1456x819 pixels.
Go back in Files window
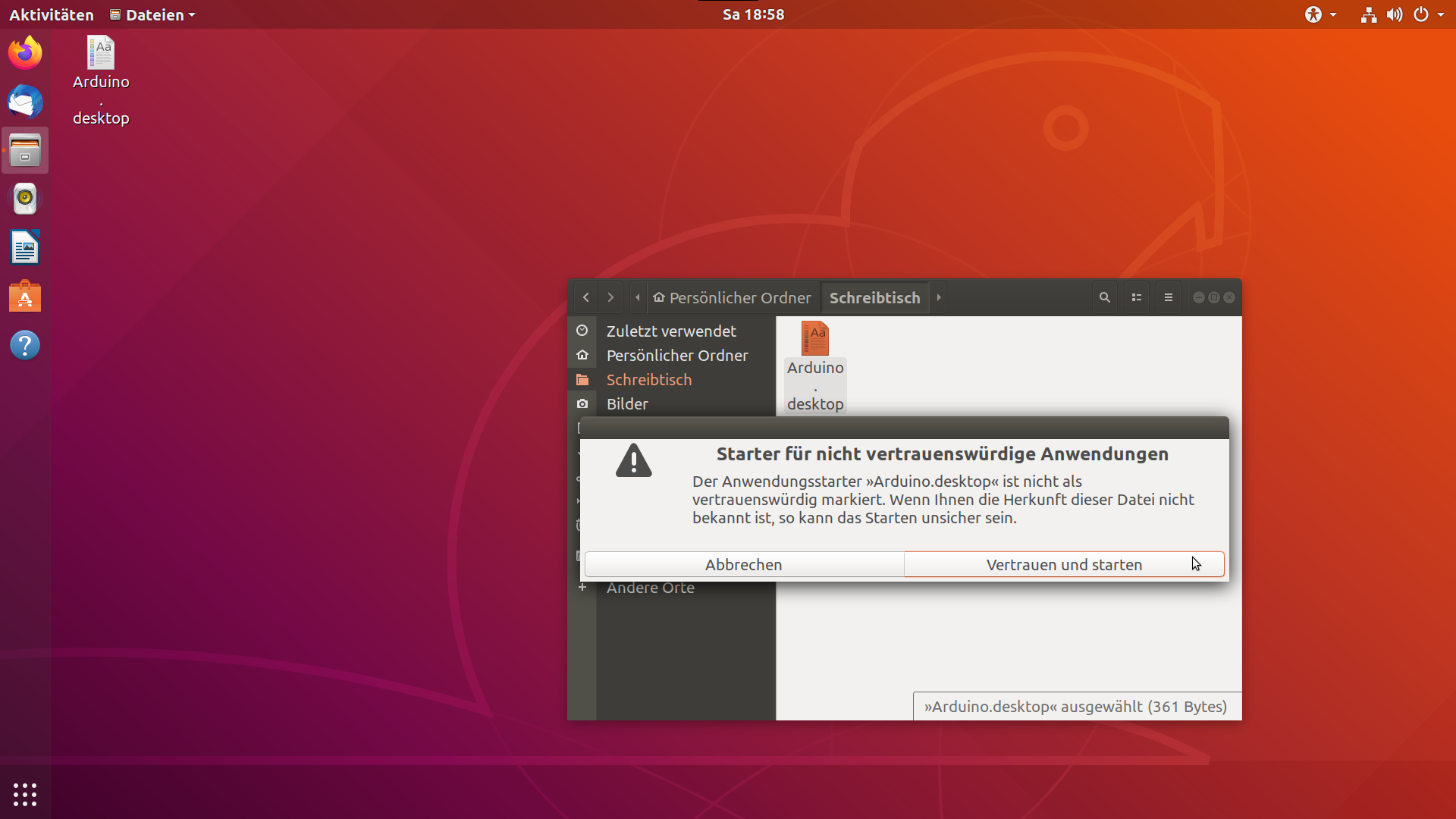(x=585, y=297)
